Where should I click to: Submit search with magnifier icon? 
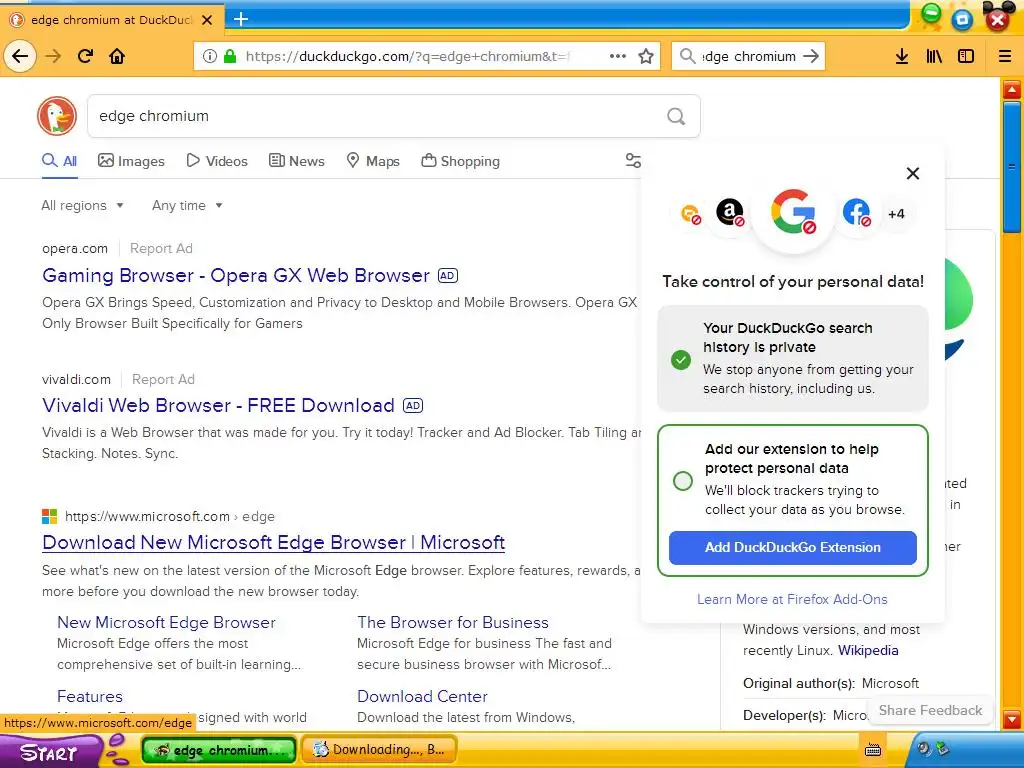[676, 116]
